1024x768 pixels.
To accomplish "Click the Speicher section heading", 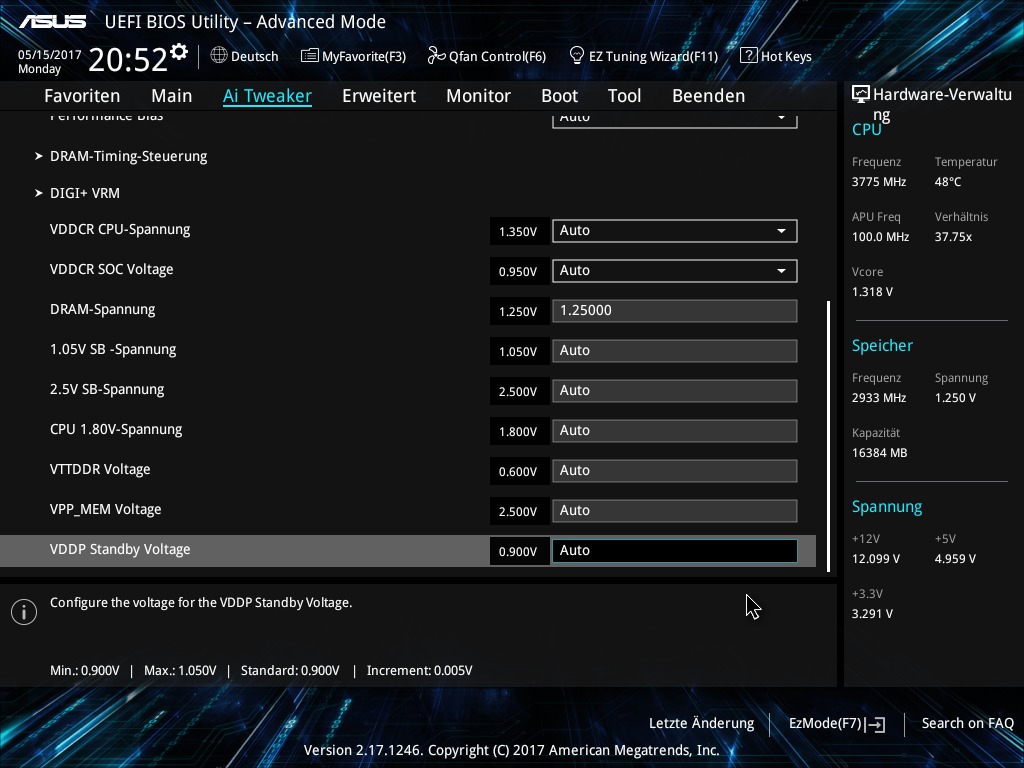I will (x=882, y=345).
